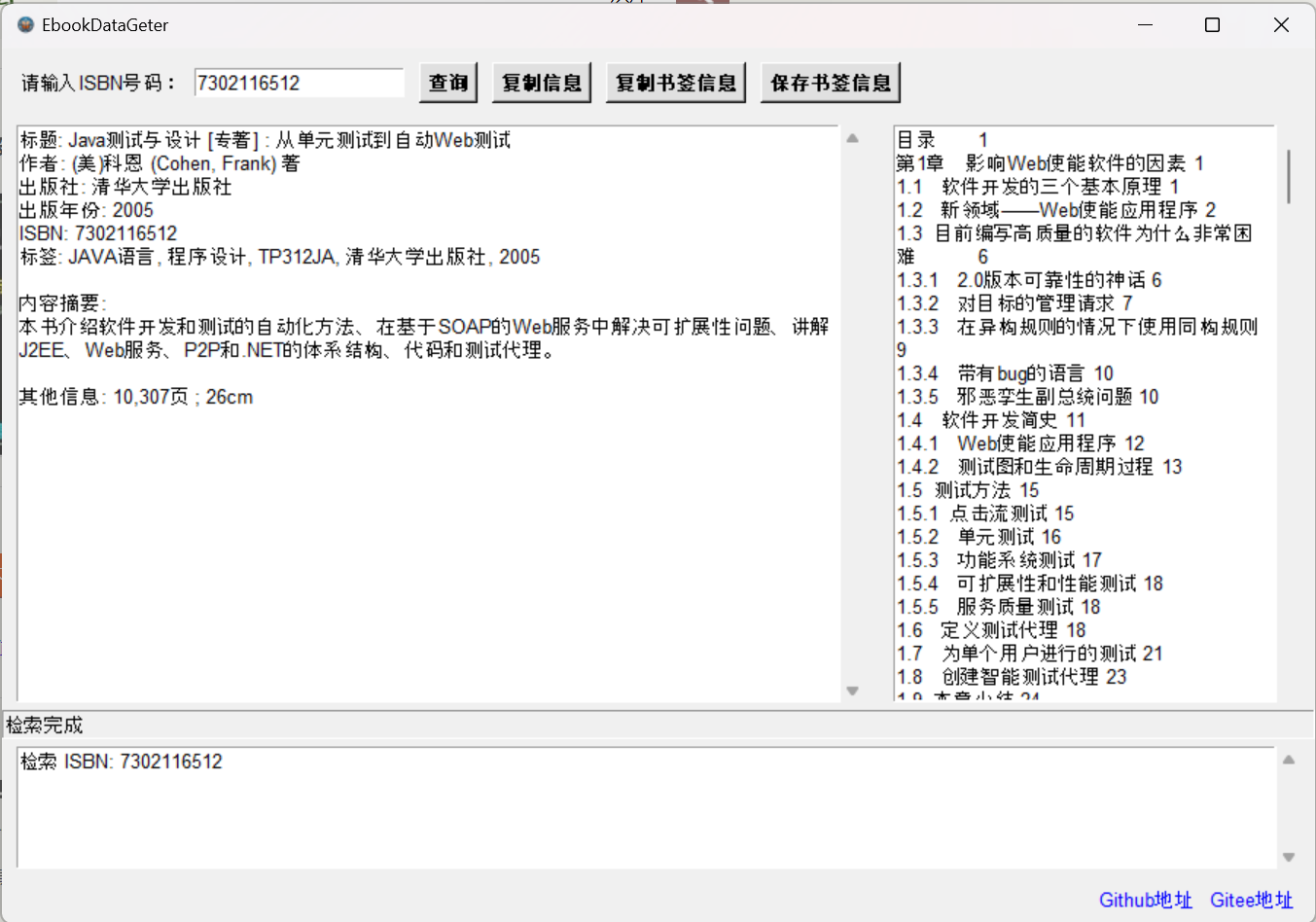Click the bookmark row 1.7 为单个用户进行的测试
Viewport: 1316px width, 922px height.
tap(1030, 654)
